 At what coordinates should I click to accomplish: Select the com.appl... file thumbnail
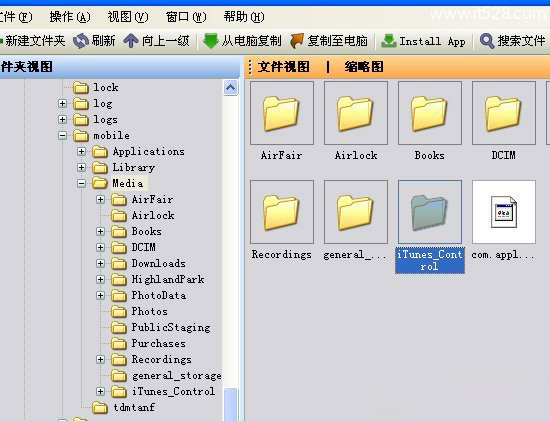pyautogui.click(x=504, y=212)
